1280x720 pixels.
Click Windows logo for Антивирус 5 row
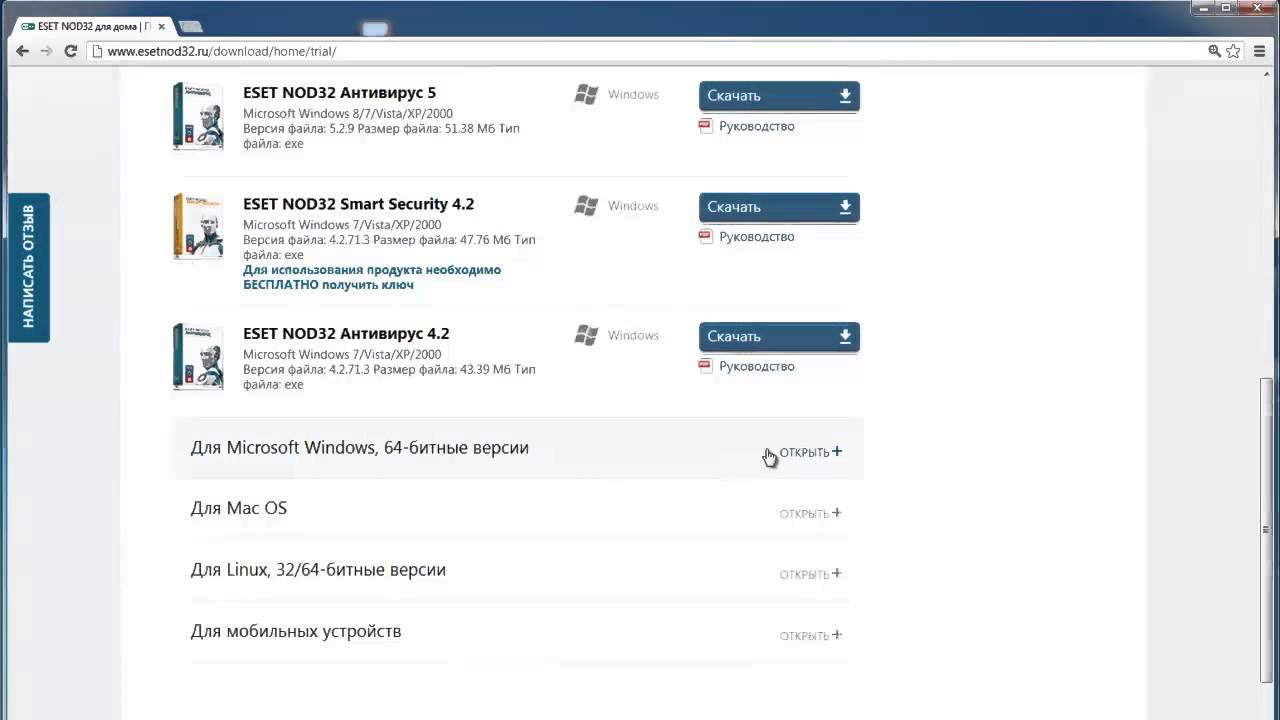point(586,94)
